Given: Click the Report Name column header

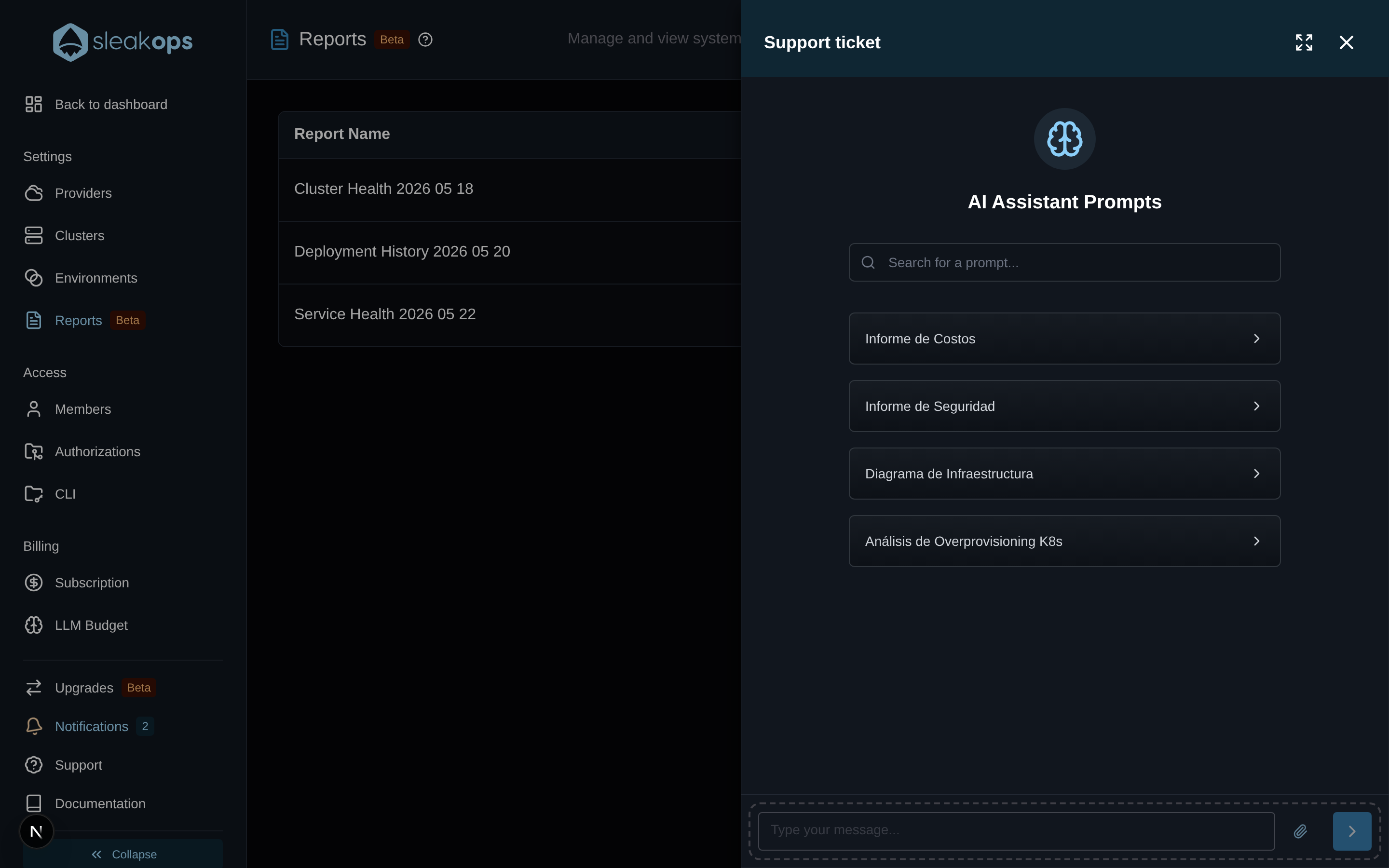Looking at the screenshot, I should tap(342, 134).
